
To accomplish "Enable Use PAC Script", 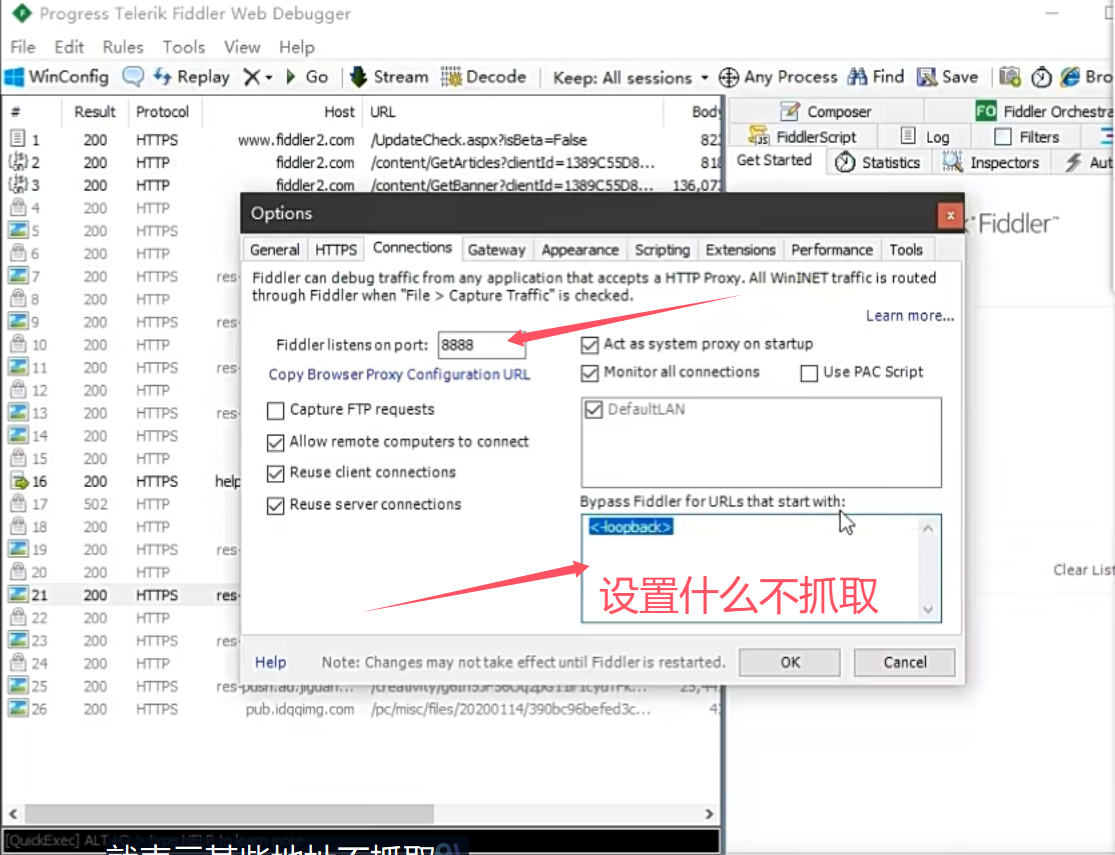I will click(809, 373).
